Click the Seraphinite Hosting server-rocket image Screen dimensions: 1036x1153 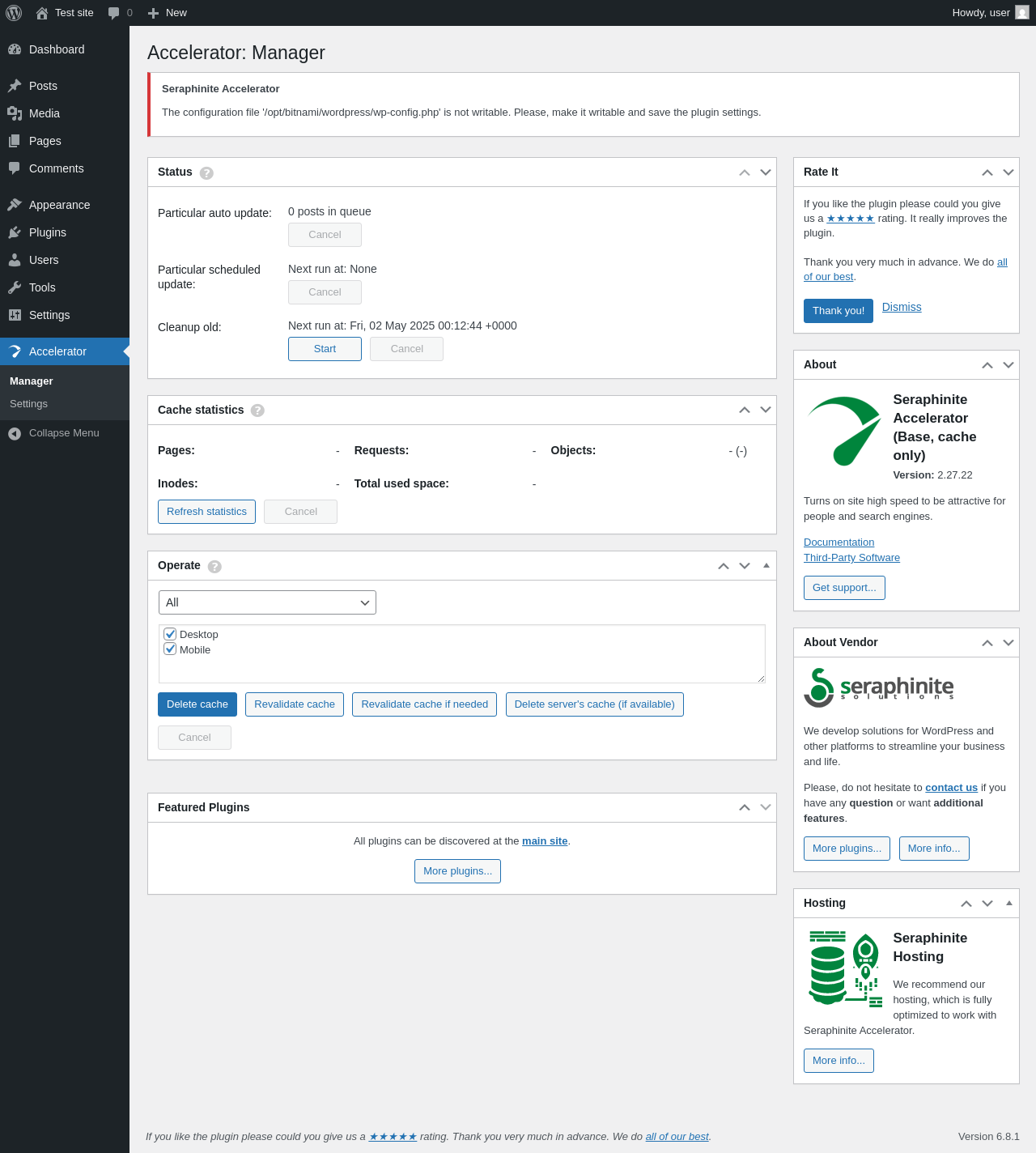(845, 968)
